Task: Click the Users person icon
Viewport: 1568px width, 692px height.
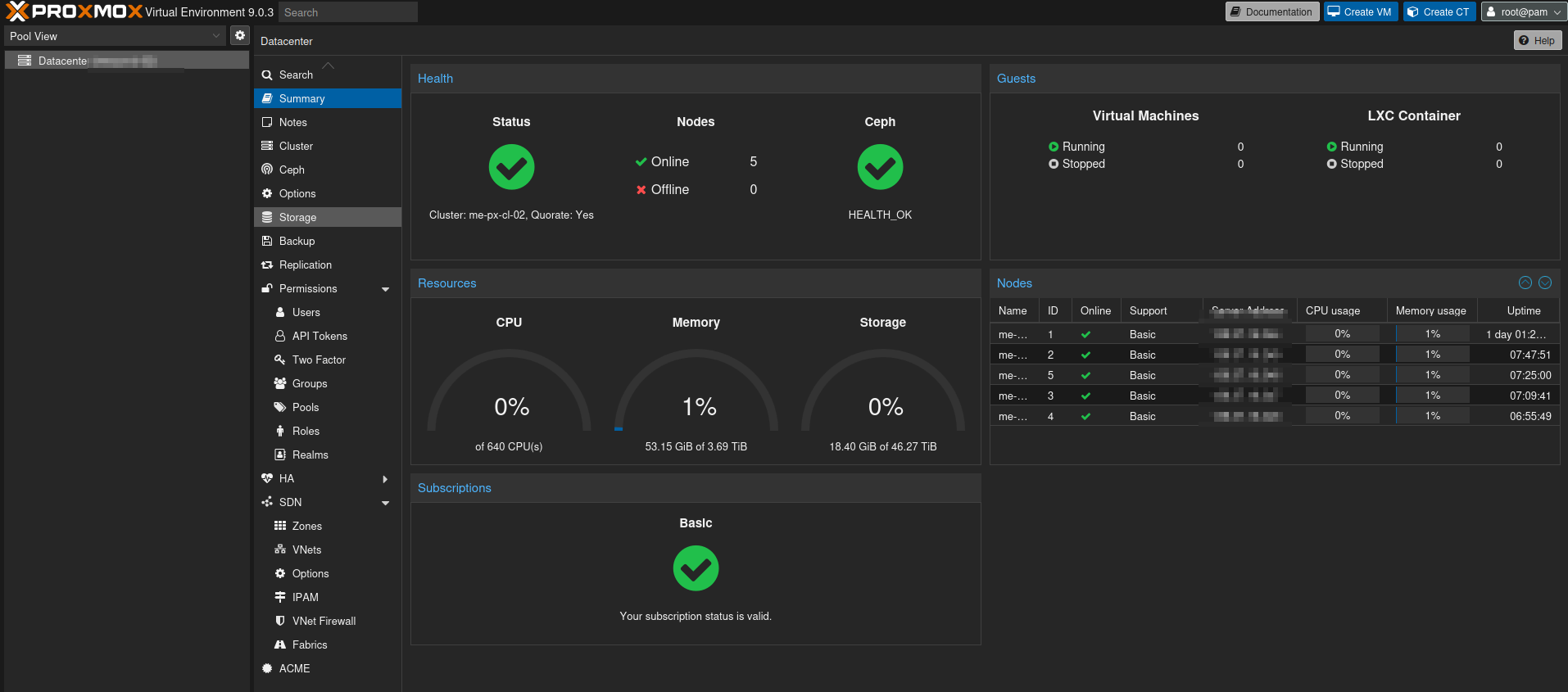Action: coord(280,312)
